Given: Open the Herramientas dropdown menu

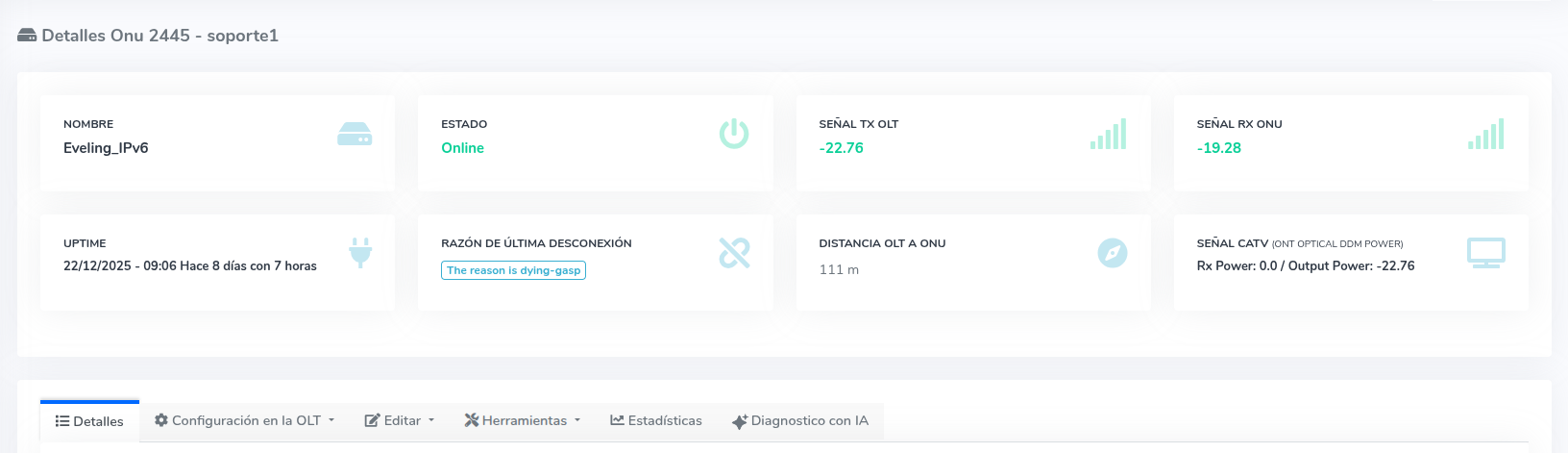Looking at the screenshot, I should (x=523, y=421).
